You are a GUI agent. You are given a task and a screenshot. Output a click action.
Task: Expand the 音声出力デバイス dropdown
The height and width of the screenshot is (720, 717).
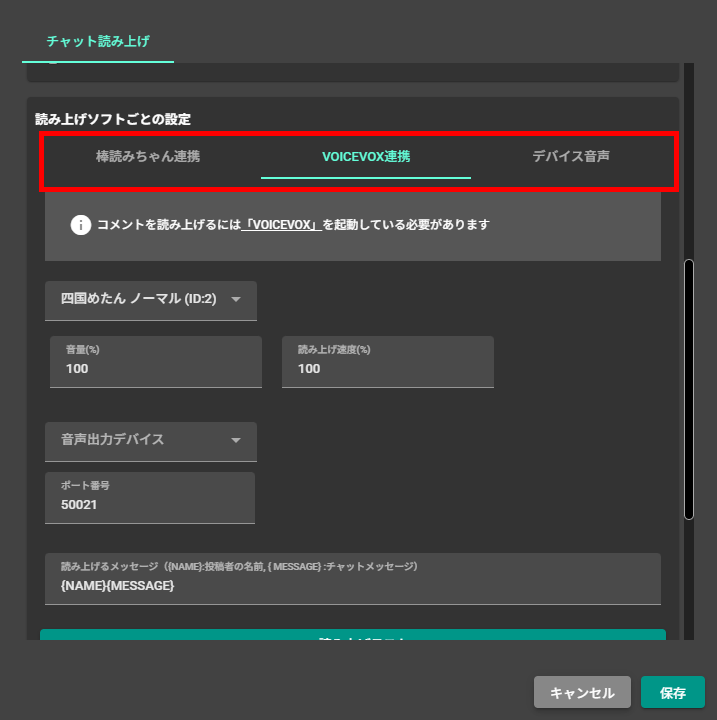coord(151,442)
